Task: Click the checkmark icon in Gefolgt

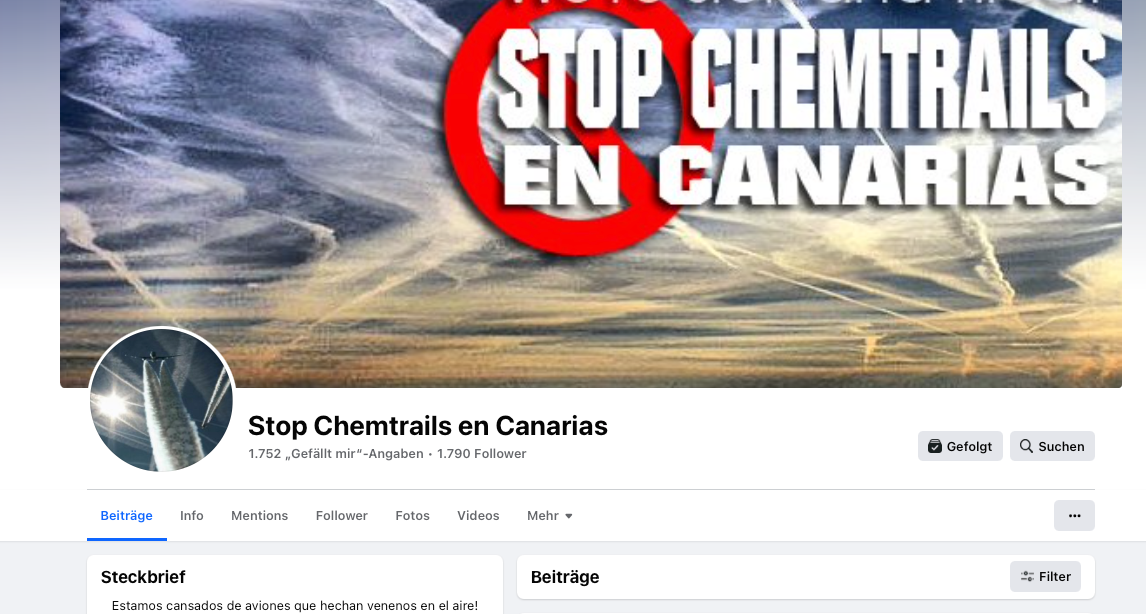Action: click(x=935, y=446)
